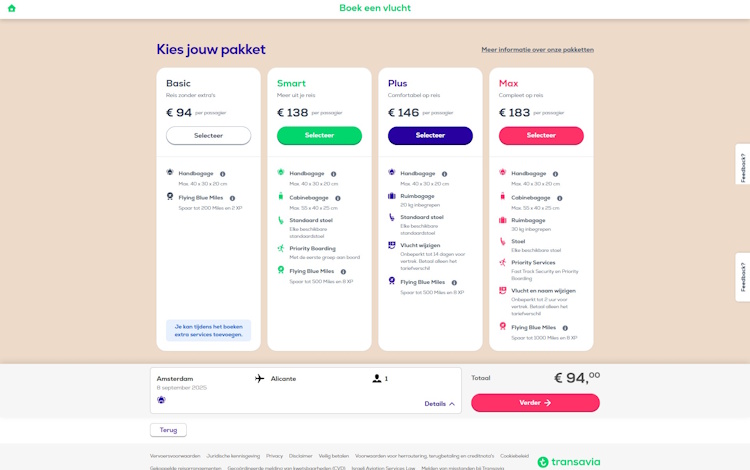This screenshot has height=470, width=750.
Task: Select the Basic package for €94
Action: pos(209,136)
